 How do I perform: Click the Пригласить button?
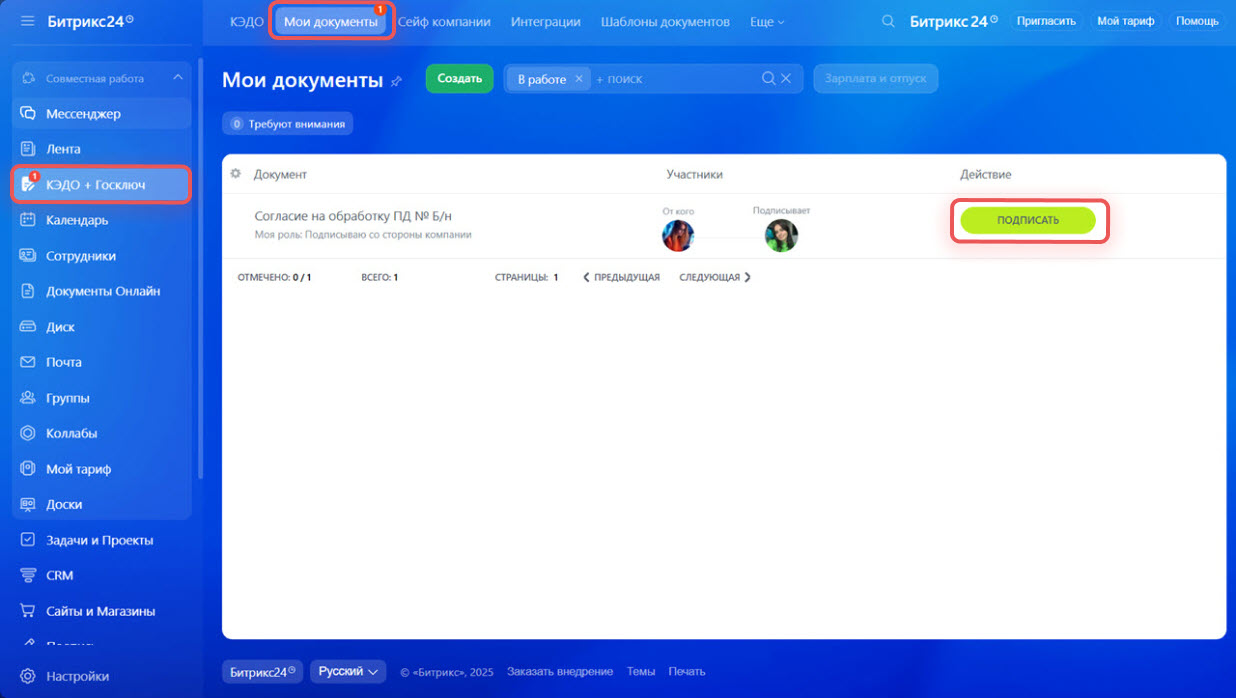pos(1046,21)
